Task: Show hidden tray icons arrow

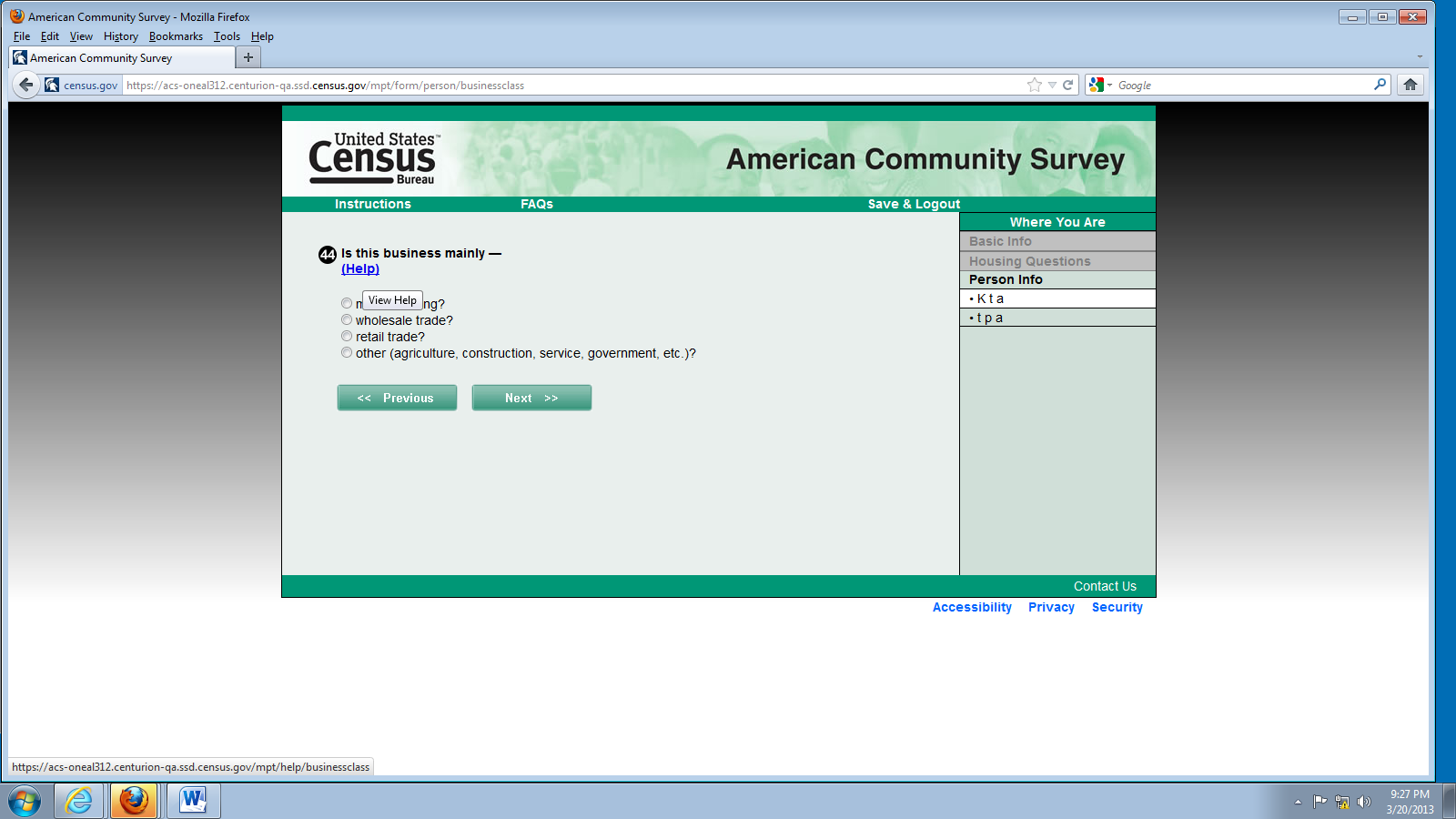Action: [1298, 802]
